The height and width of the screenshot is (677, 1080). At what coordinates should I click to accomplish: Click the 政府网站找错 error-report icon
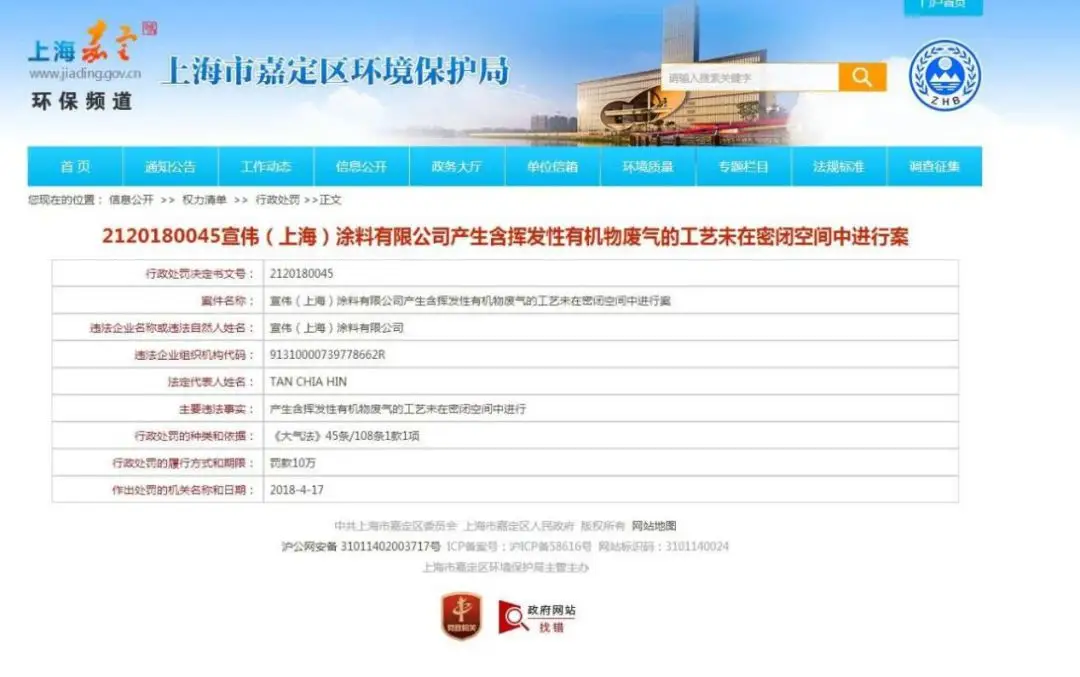click(537, 617)
